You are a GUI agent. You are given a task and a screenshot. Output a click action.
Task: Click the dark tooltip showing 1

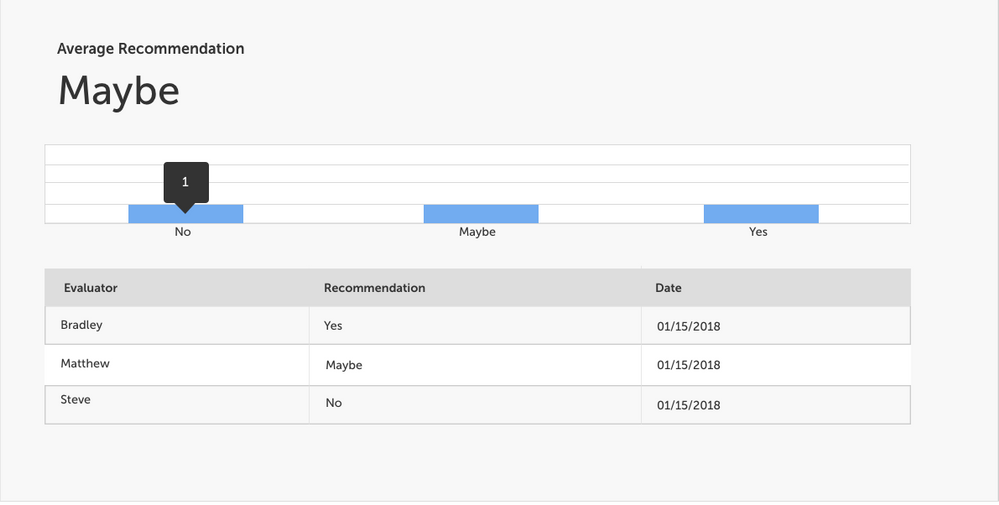[x=186, y=182]
